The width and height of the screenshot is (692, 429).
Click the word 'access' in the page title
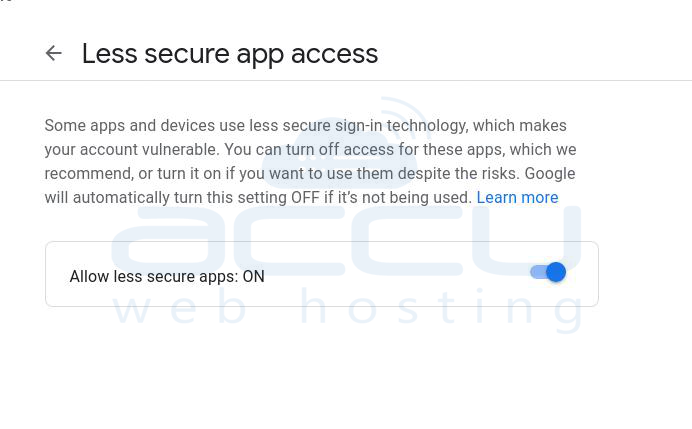335,54
